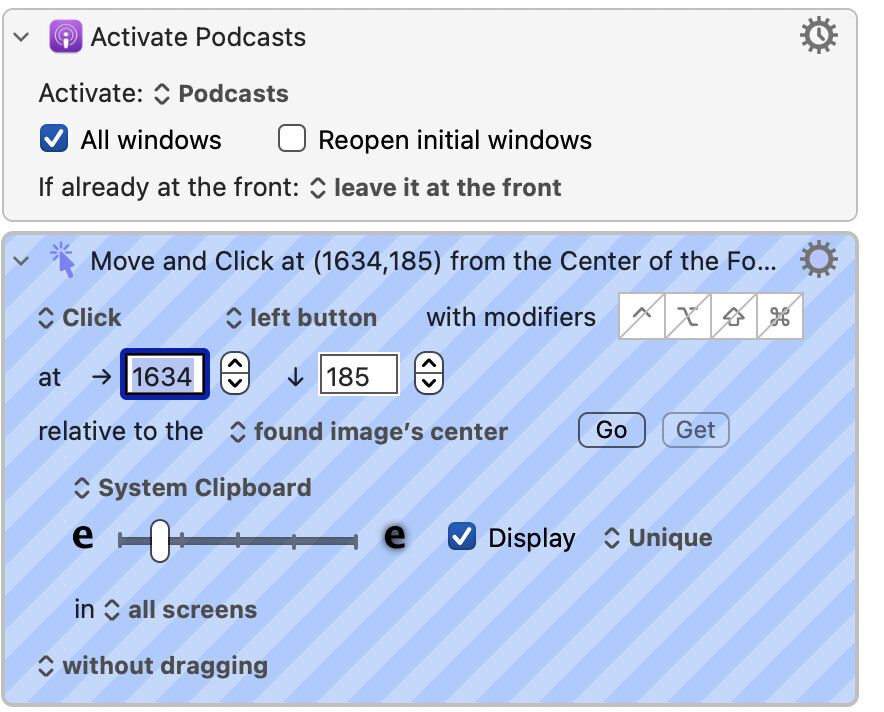Click the Go button
This screenshot has width=884, height=712.
point(612,430)
